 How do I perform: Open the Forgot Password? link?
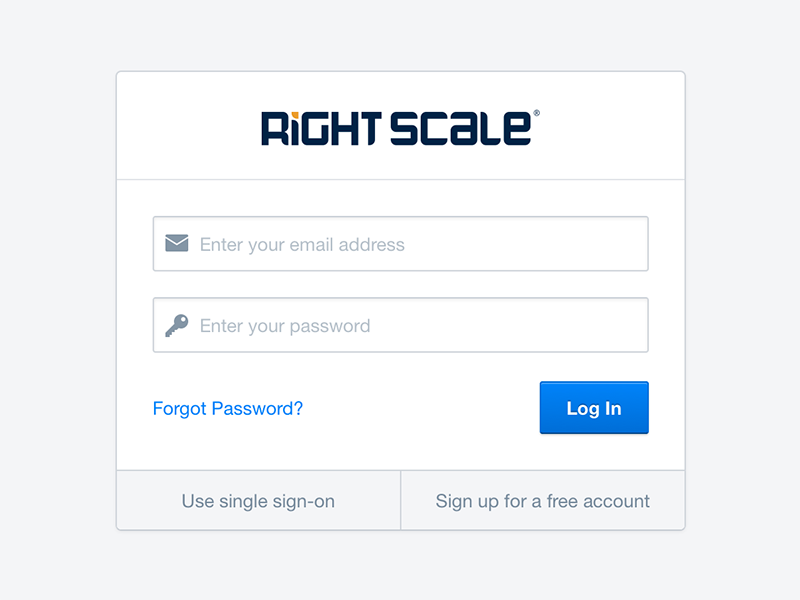[x=228, y=409]
